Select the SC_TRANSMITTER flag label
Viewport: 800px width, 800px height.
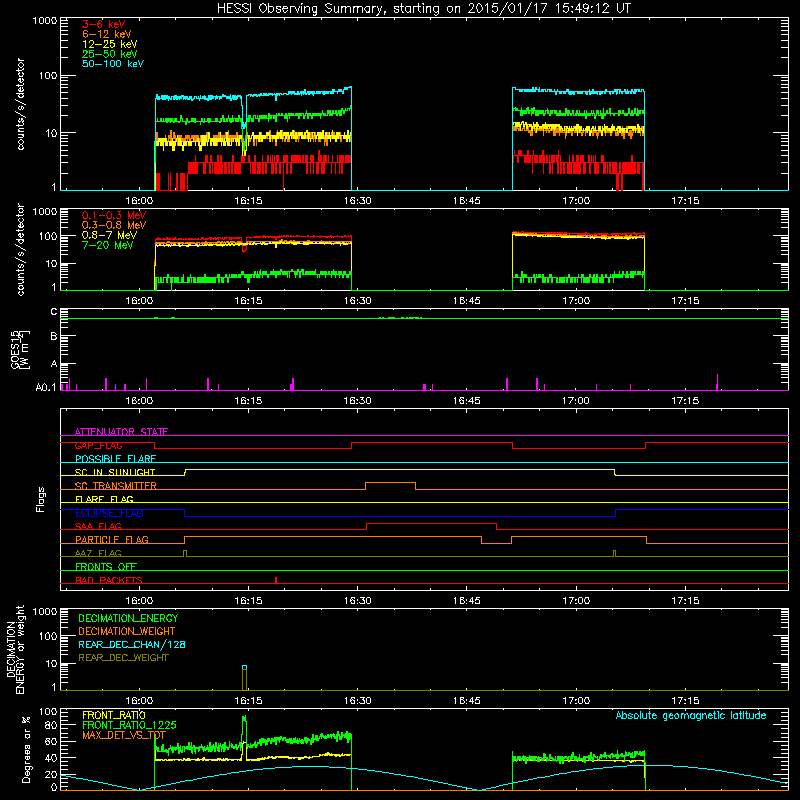point(116,486)
